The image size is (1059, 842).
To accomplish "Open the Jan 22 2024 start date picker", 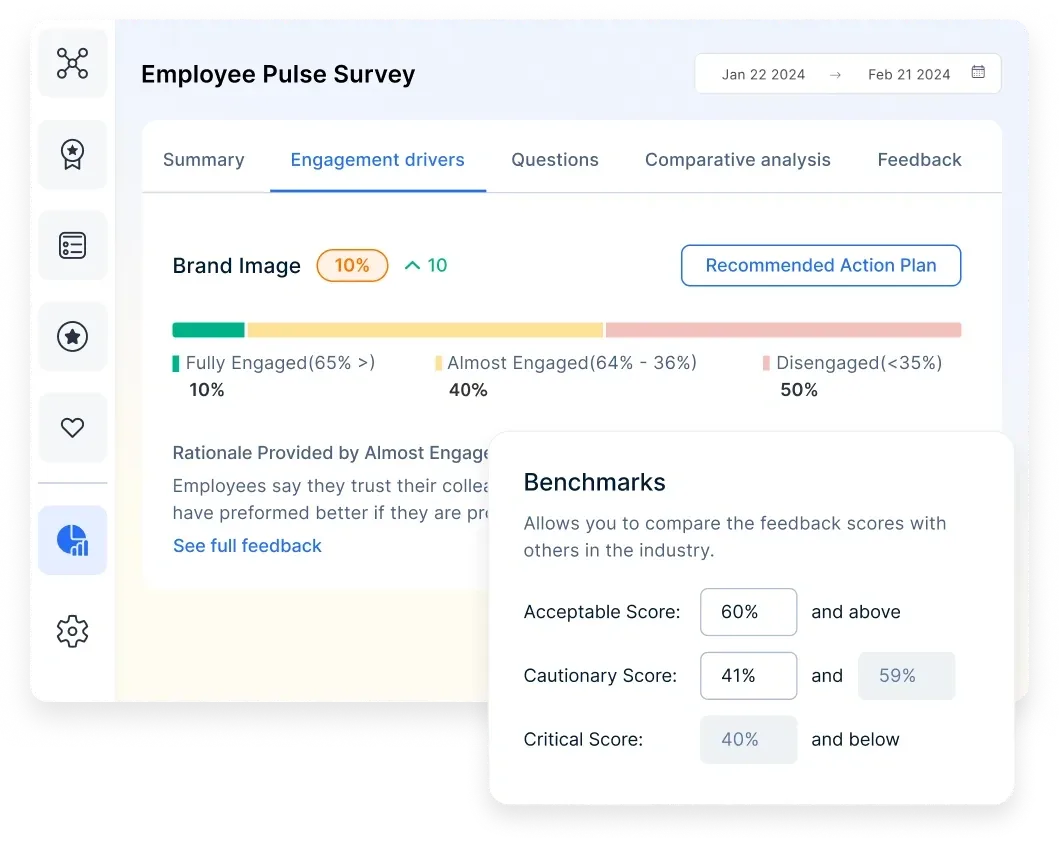I will click(765, 73).
